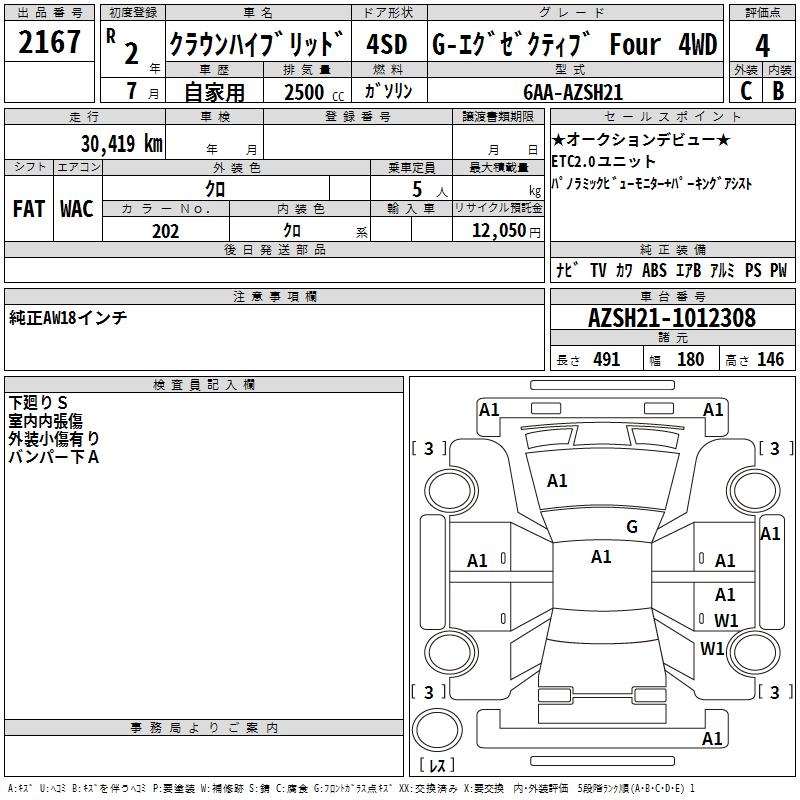
Task: Click the exterior grade C cell
Action: tap(745, 89)
